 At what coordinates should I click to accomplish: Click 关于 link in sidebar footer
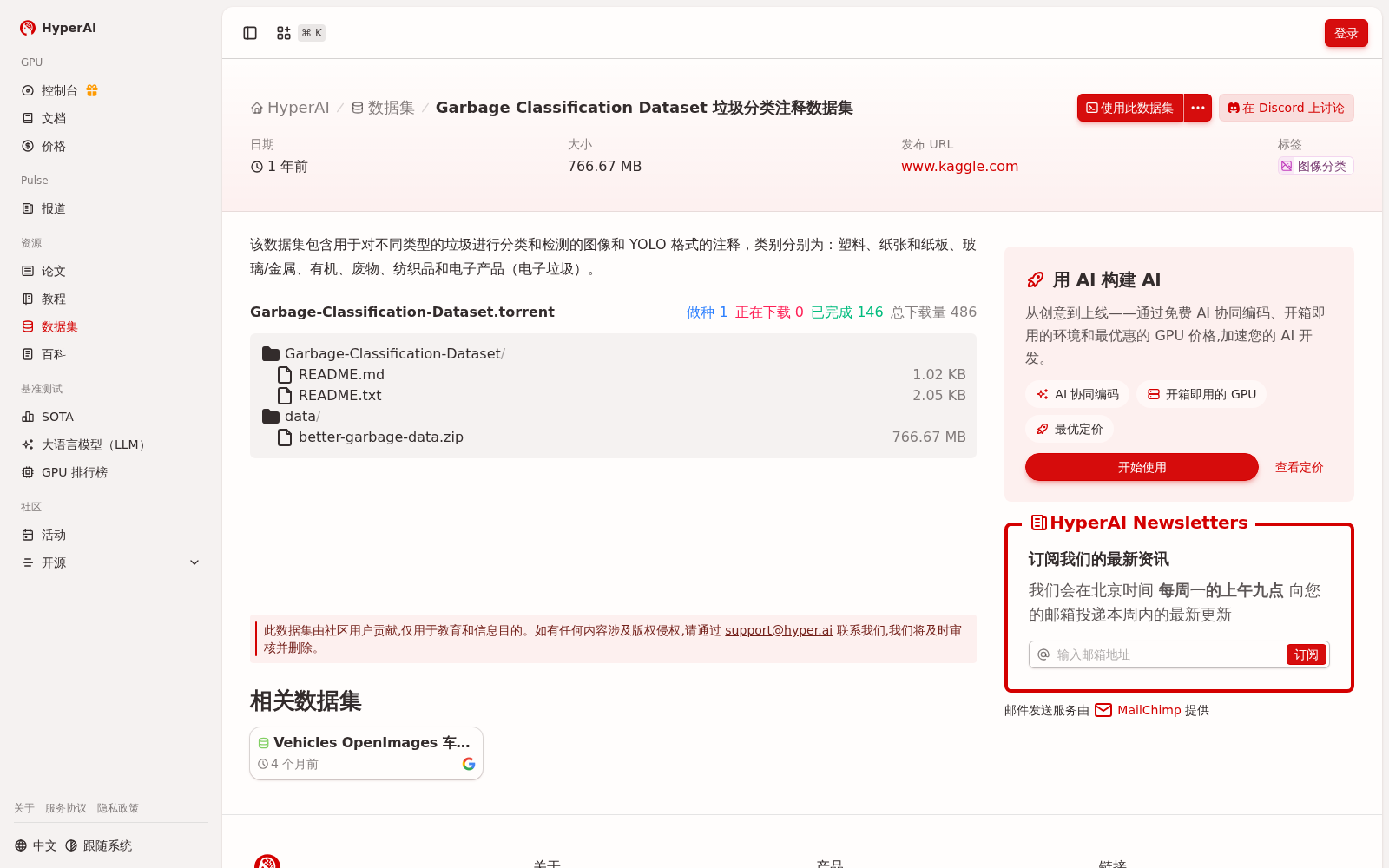tap(24, 808)
